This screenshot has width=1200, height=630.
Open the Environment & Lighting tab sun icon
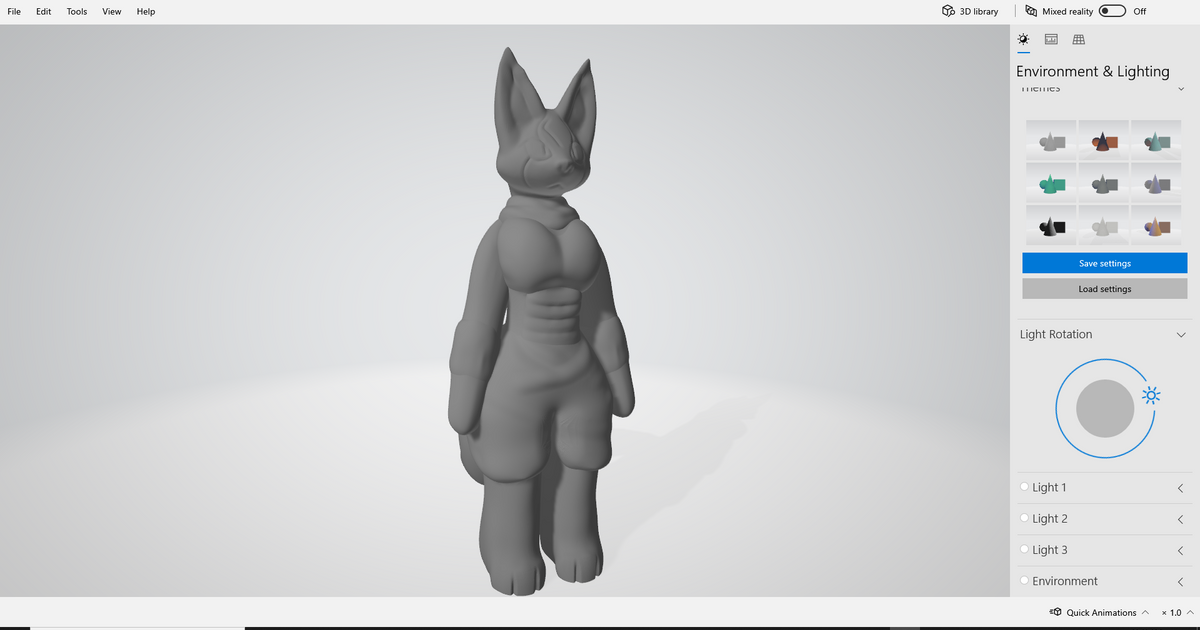1023,39
